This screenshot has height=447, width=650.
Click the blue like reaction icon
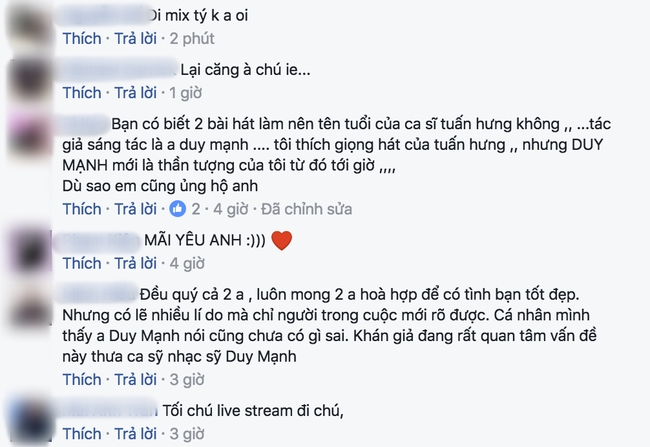click(177, 209)
